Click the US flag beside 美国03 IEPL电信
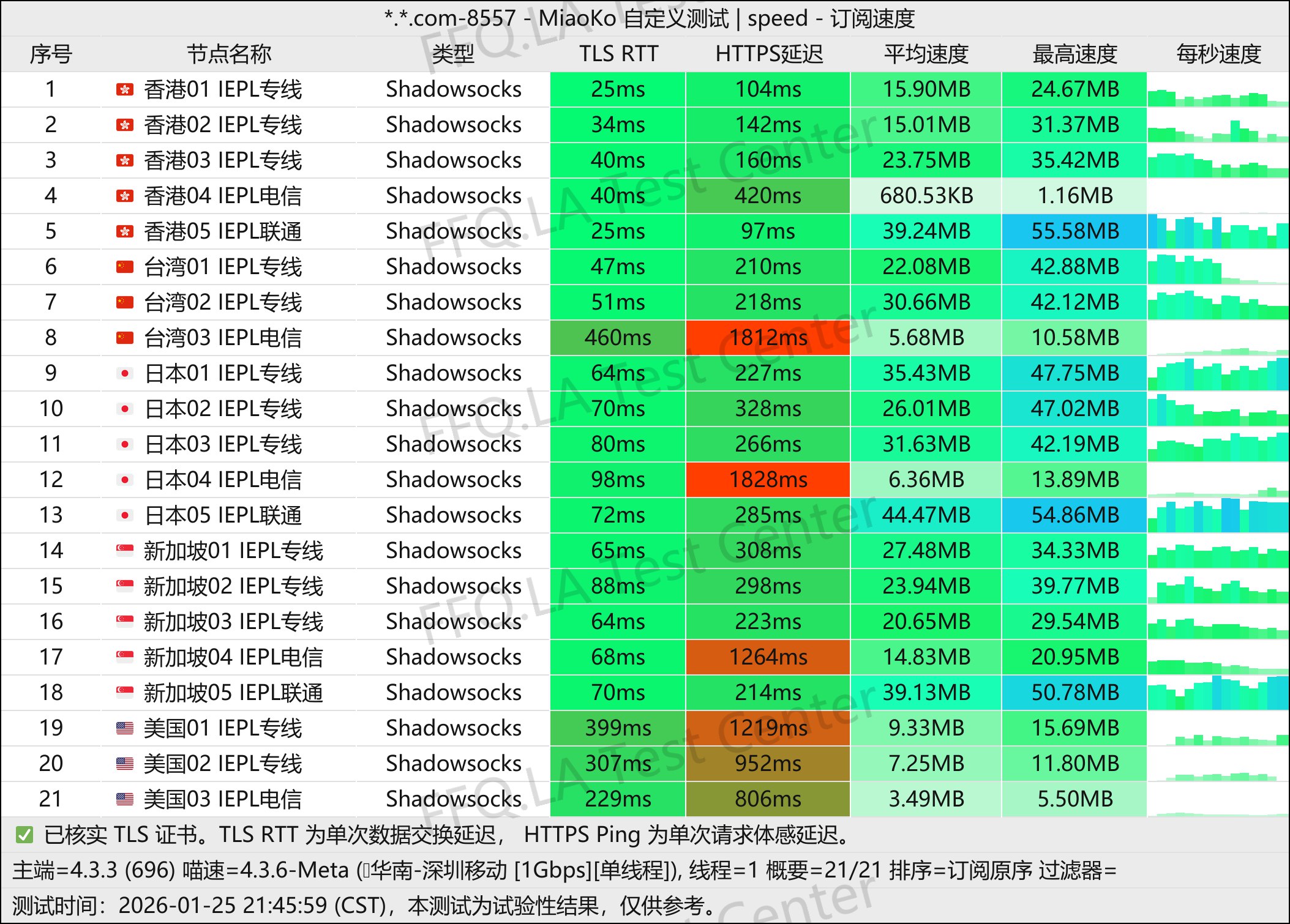Image resolution: width=1290 pixels, height=924 pixels. [x=125, y=800]
